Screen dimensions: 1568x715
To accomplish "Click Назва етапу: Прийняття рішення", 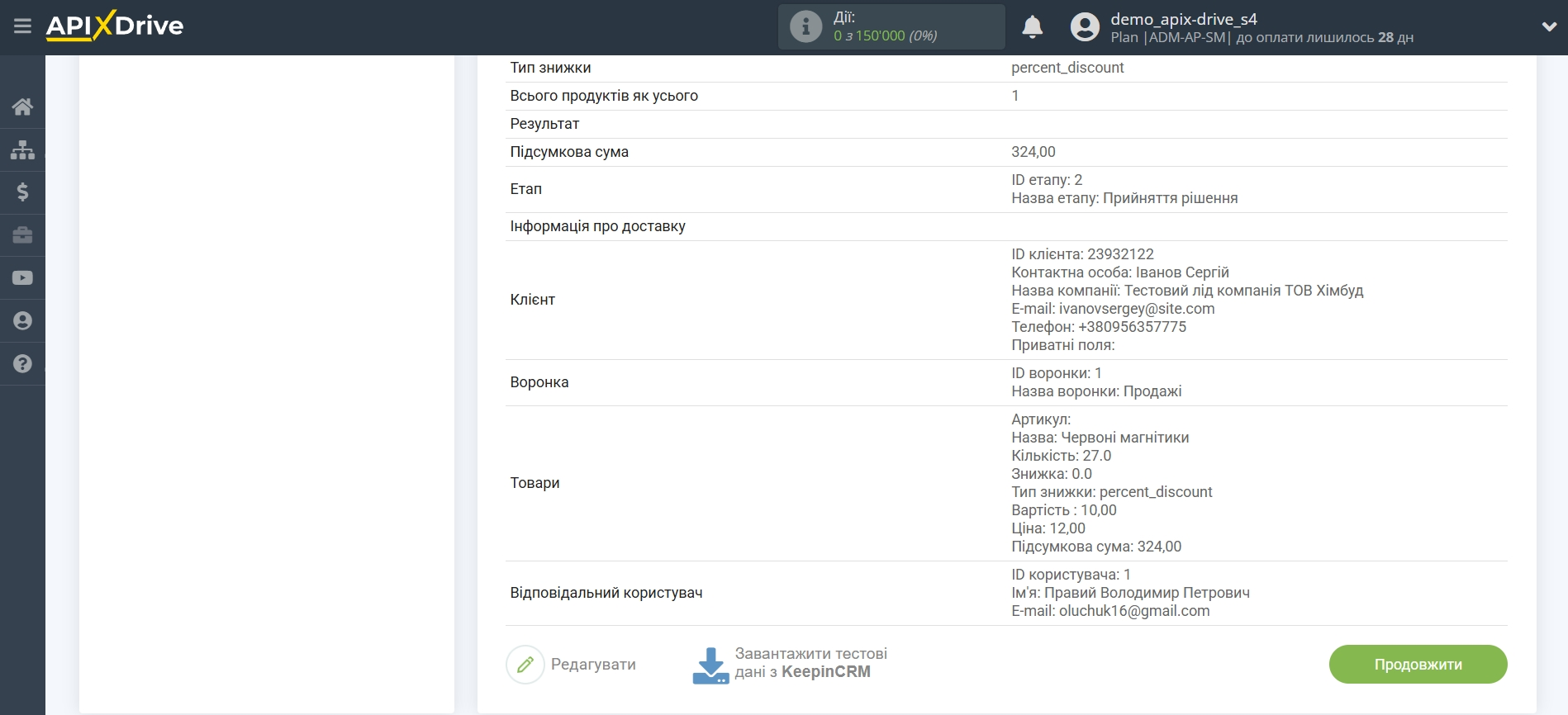I will [1124, 198].
